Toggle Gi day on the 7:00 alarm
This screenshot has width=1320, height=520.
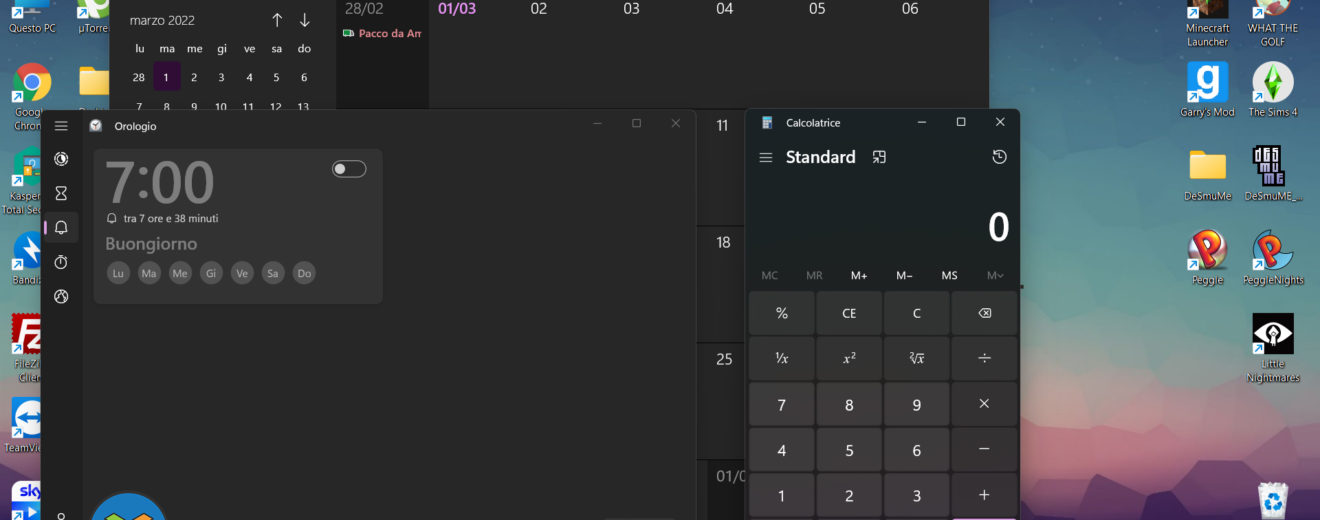click(x=211, y=273)
